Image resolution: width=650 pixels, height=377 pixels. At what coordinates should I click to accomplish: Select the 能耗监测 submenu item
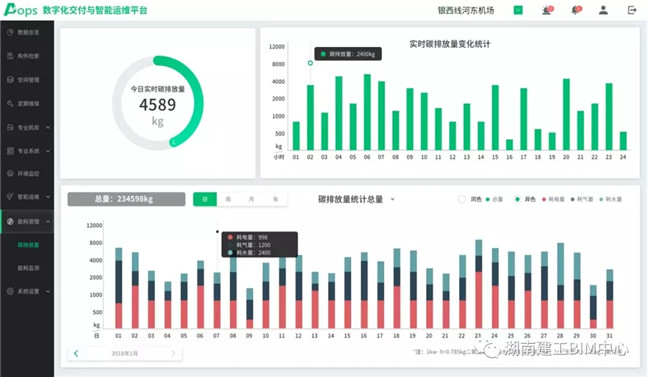coord(28,268)
